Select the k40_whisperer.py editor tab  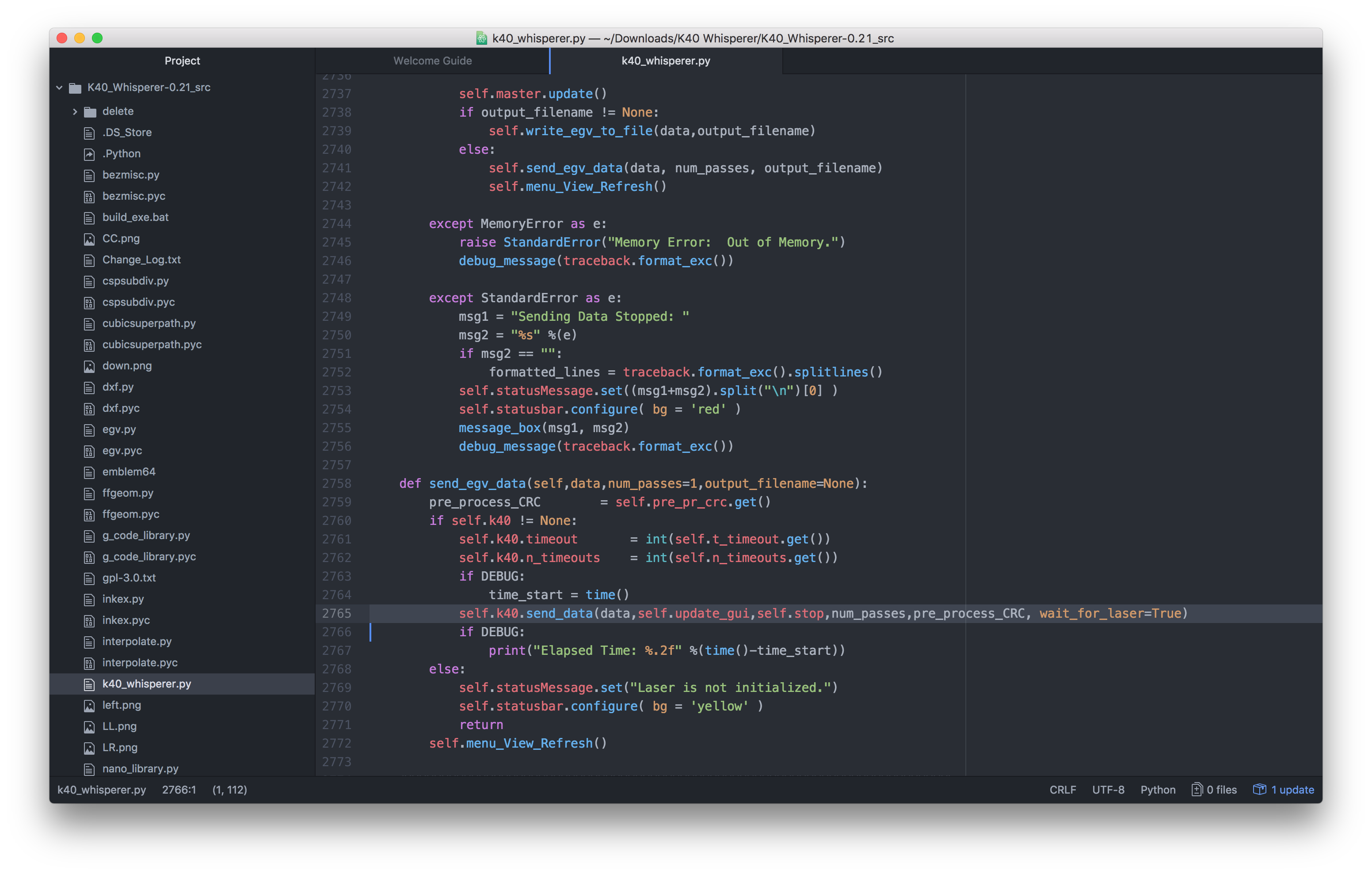coord(666,61)
